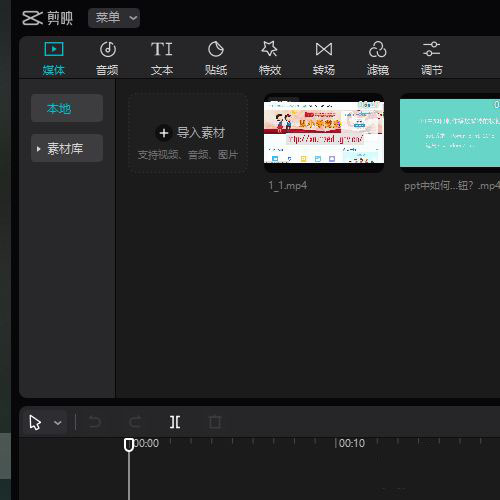Click the 1_1.mp4 file name
Image resolution: width=500 pixels, height=500 pixels.
[288, 185]
